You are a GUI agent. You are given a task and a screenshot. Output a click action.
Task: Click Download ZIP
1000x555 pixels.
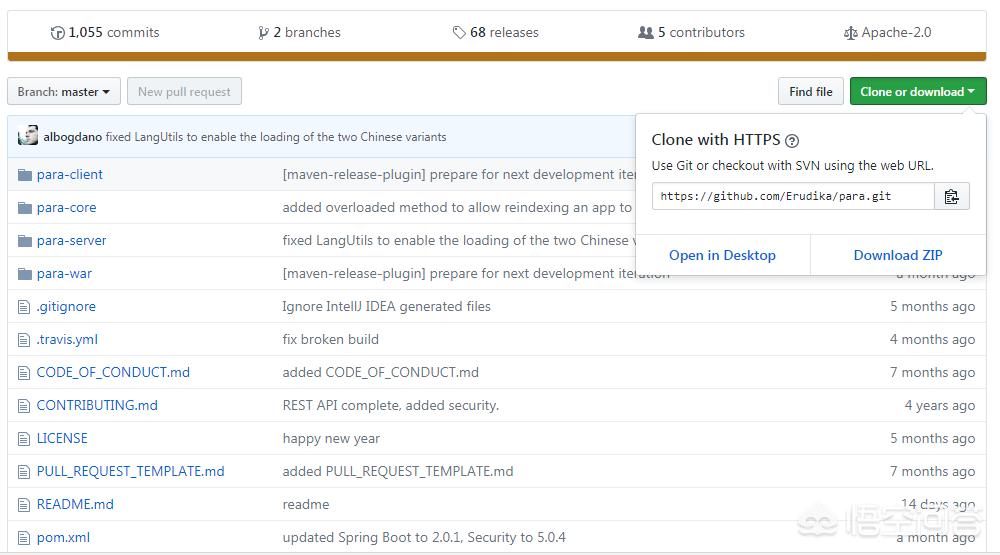[x=898, y=255]
